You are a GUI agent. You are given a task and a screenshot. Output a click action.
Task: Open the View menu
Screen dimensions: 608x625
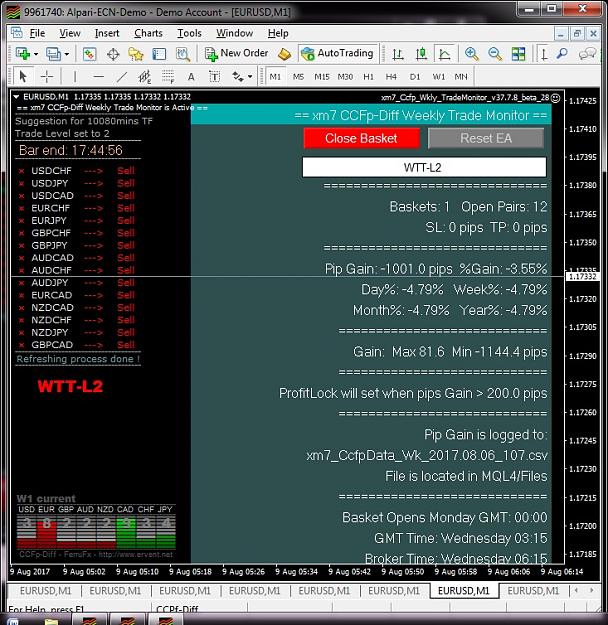click(70, 33)
